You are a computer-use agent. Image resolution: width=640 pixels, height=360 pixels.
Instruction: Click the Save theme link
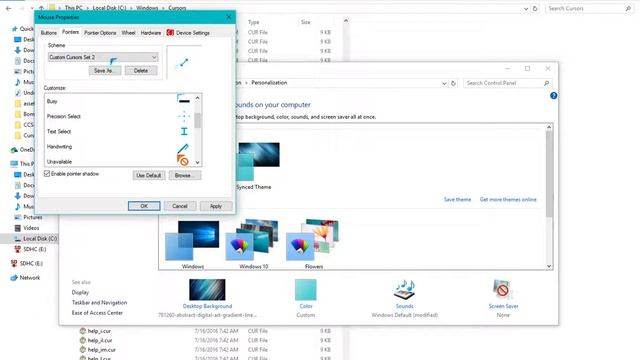(457, 200)
